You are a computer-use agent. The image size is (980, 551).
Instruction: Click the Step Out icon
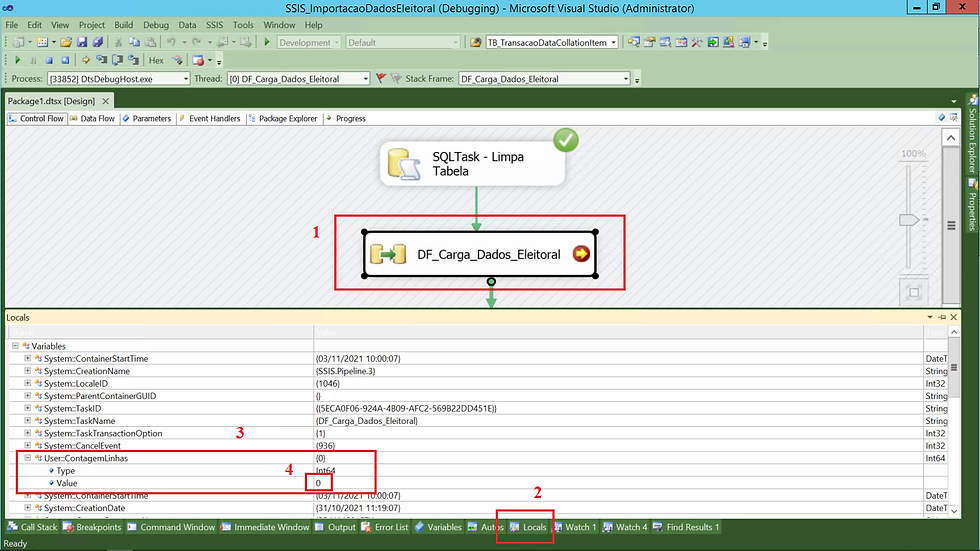tap(133, 61)
